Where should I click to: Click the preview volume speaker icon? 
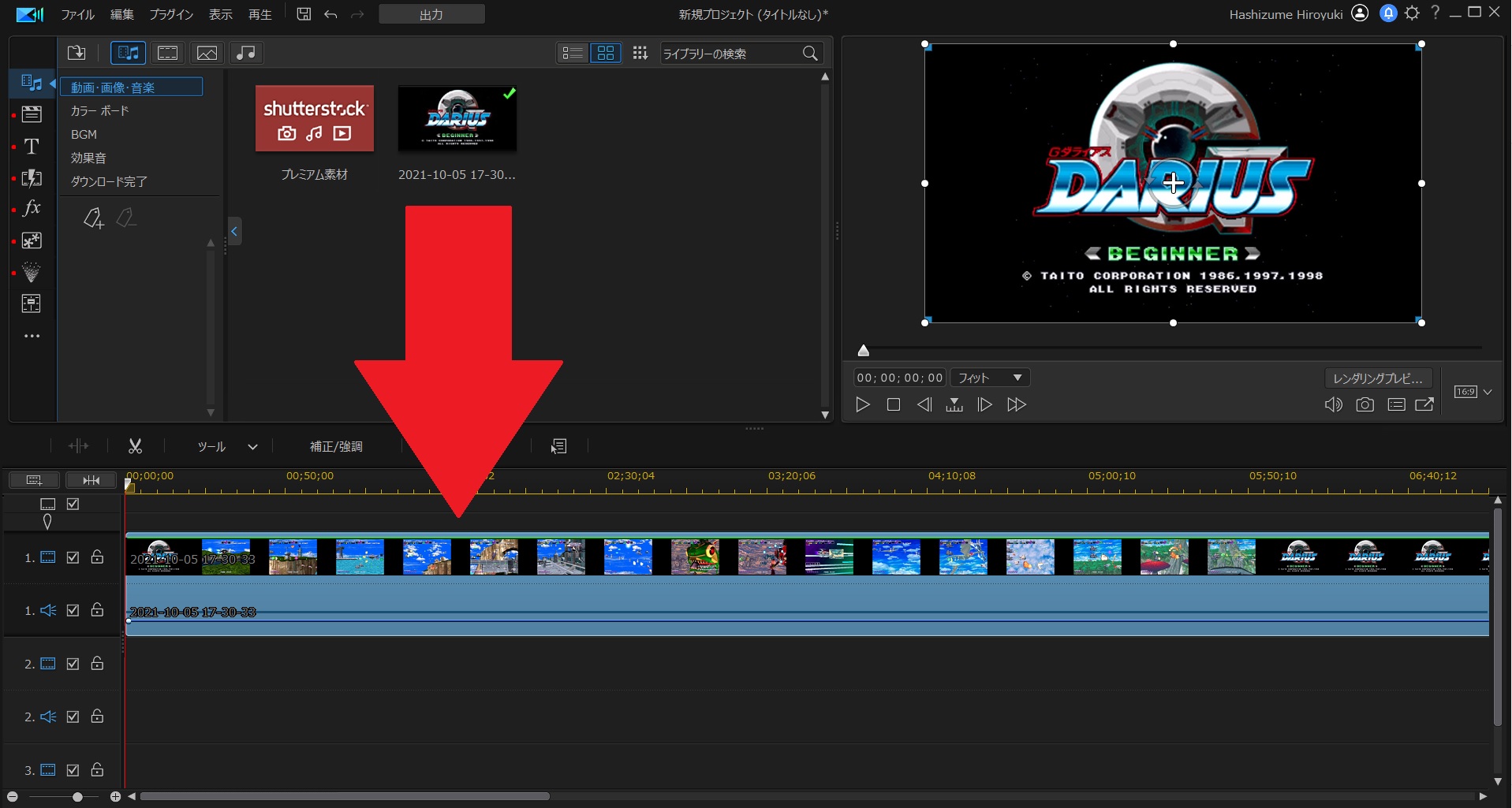pyautogui.click(x=1333, y=405)
